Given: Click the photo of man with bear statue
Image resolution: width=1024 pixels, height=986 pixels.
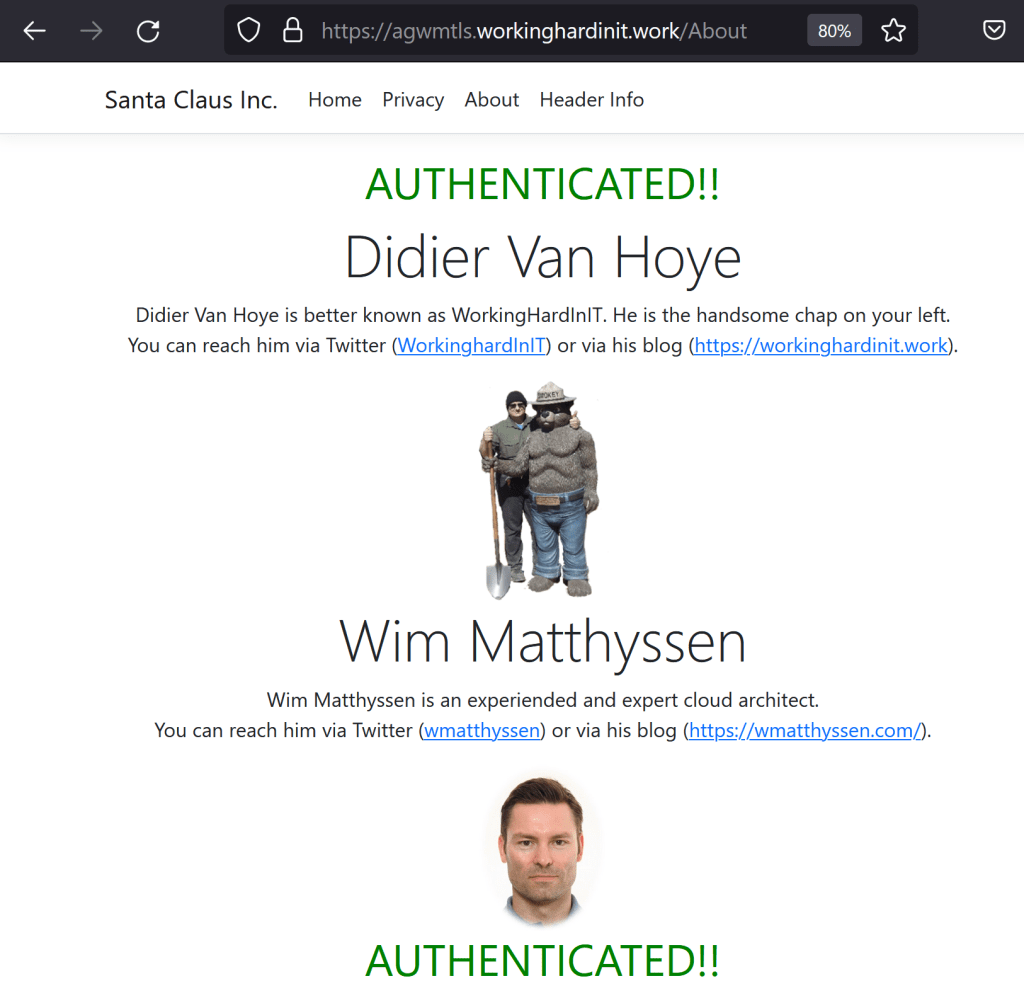Looking at the screenshot, I should 541,490.
